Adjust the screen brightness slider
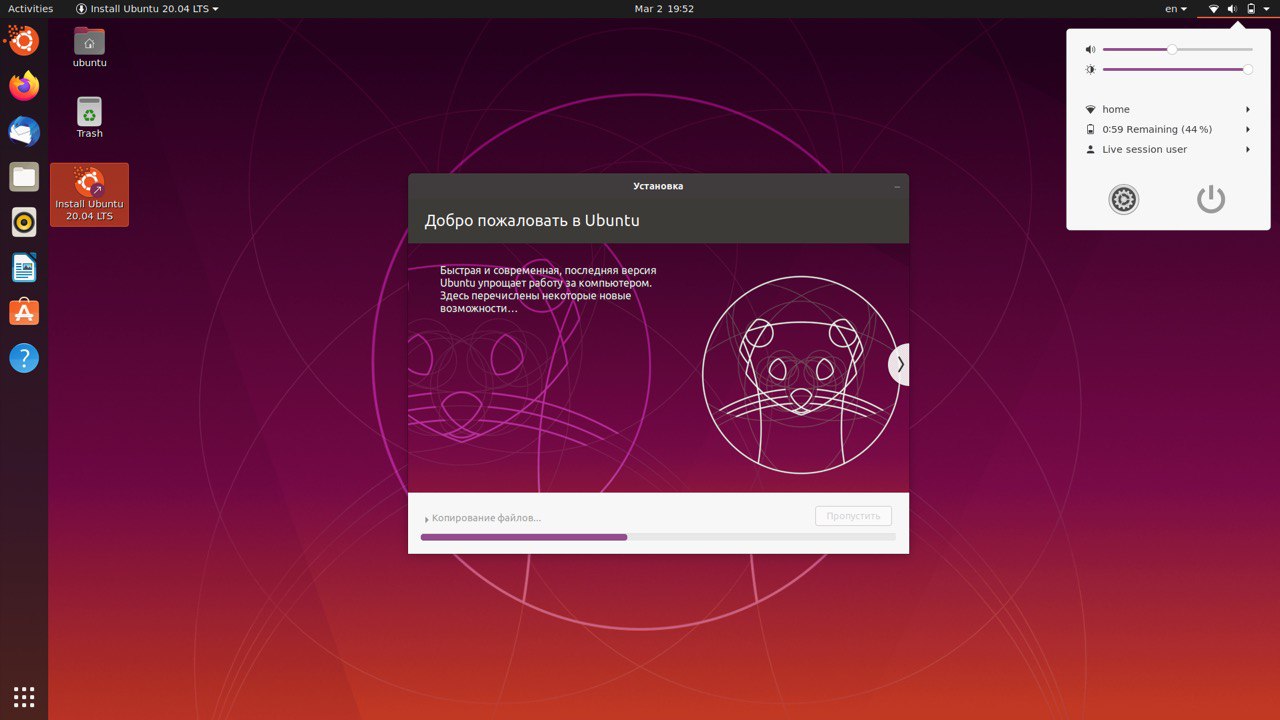 click(x=1177, y=69)
